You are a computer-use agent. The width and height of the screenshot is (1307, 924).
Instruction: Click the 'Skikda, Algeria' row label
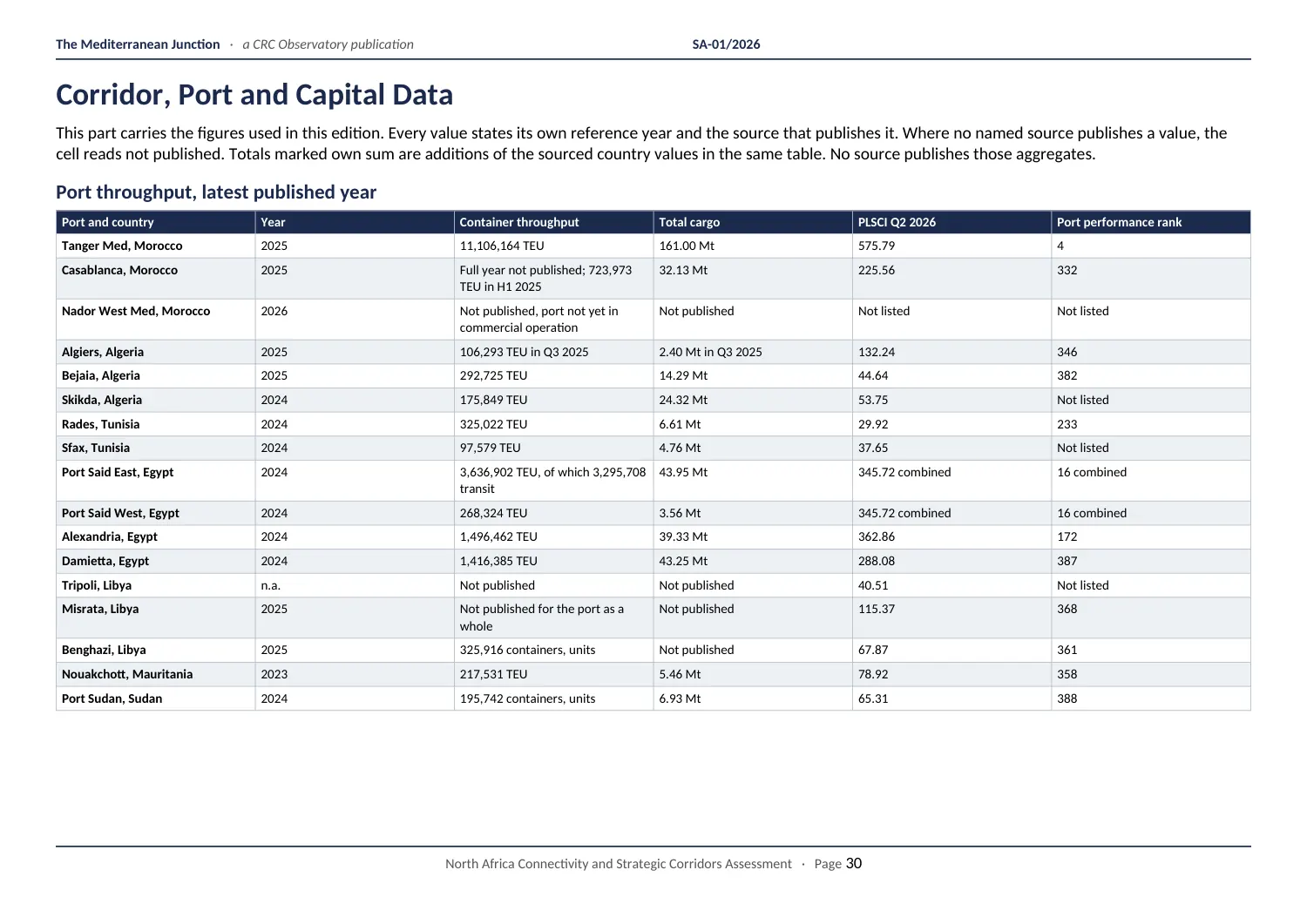102,400
